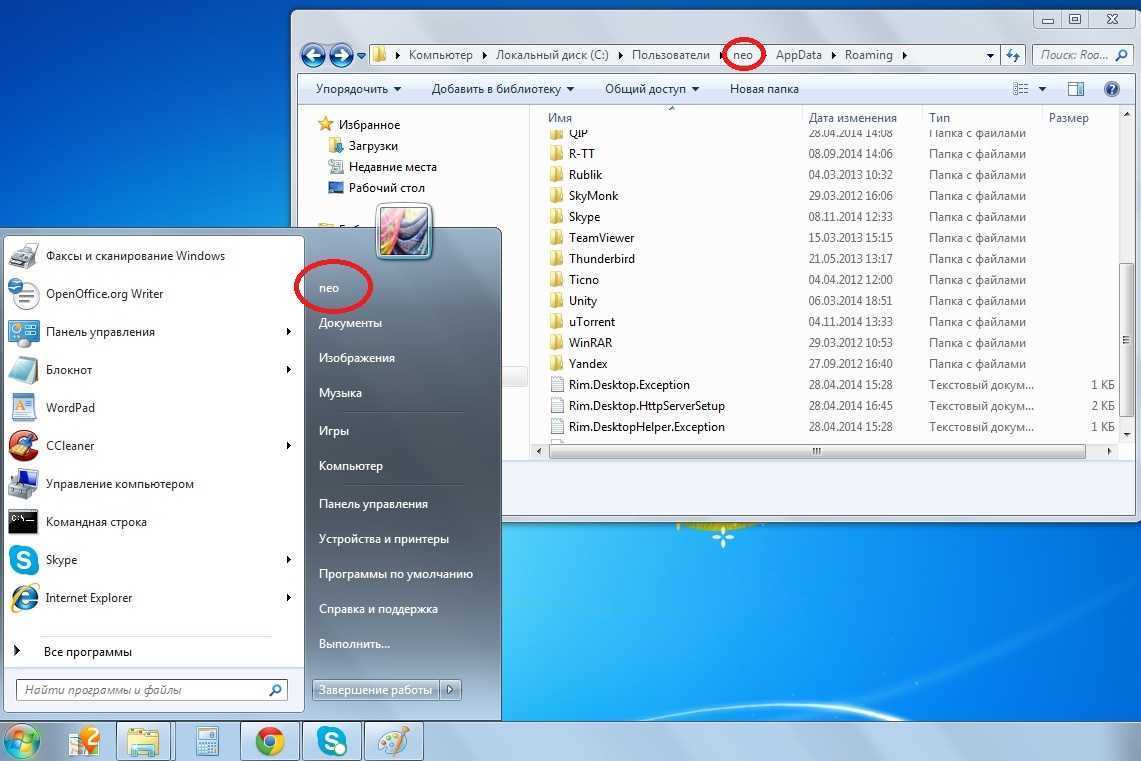The image size is (1141, 761).
Task: Open Google Chrome on the taskbar
Action: (270, 742)
